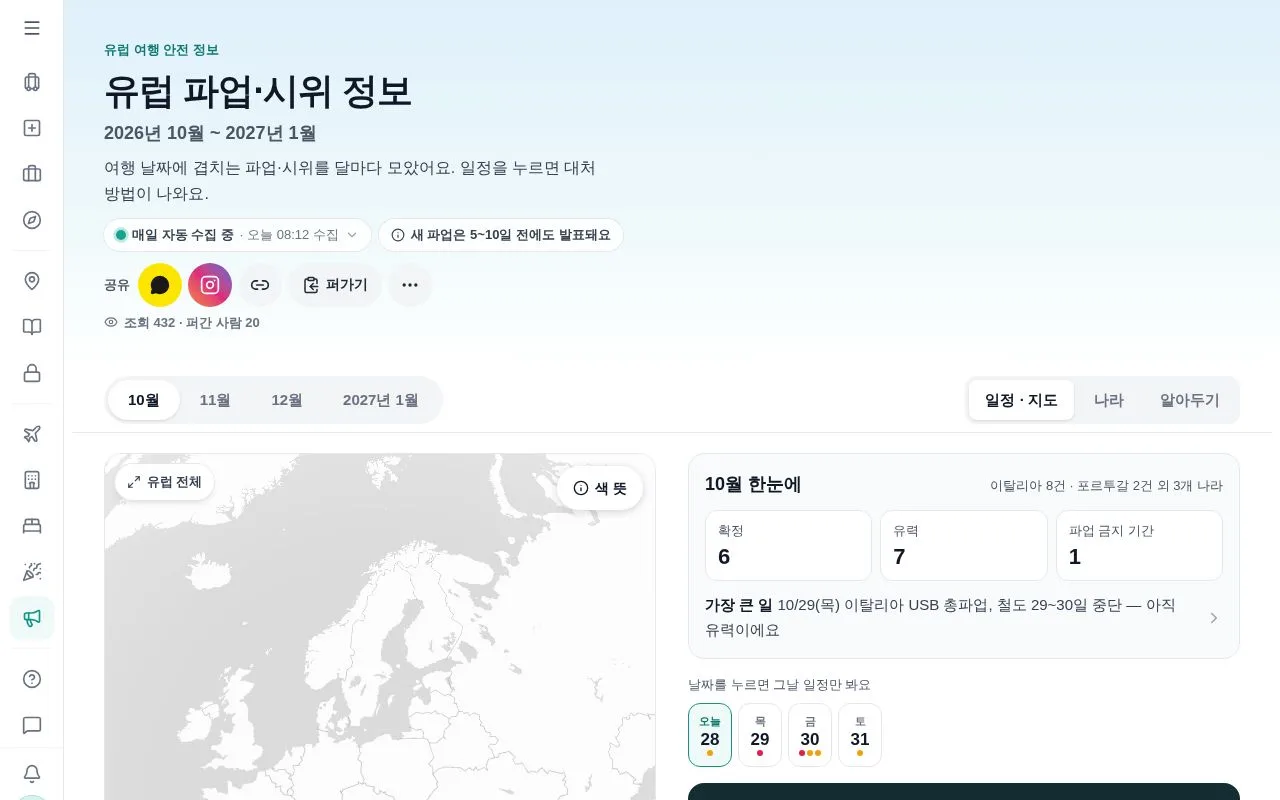Select date 오늘 28
Screen dimensions: 1280x800
[710, 735]
